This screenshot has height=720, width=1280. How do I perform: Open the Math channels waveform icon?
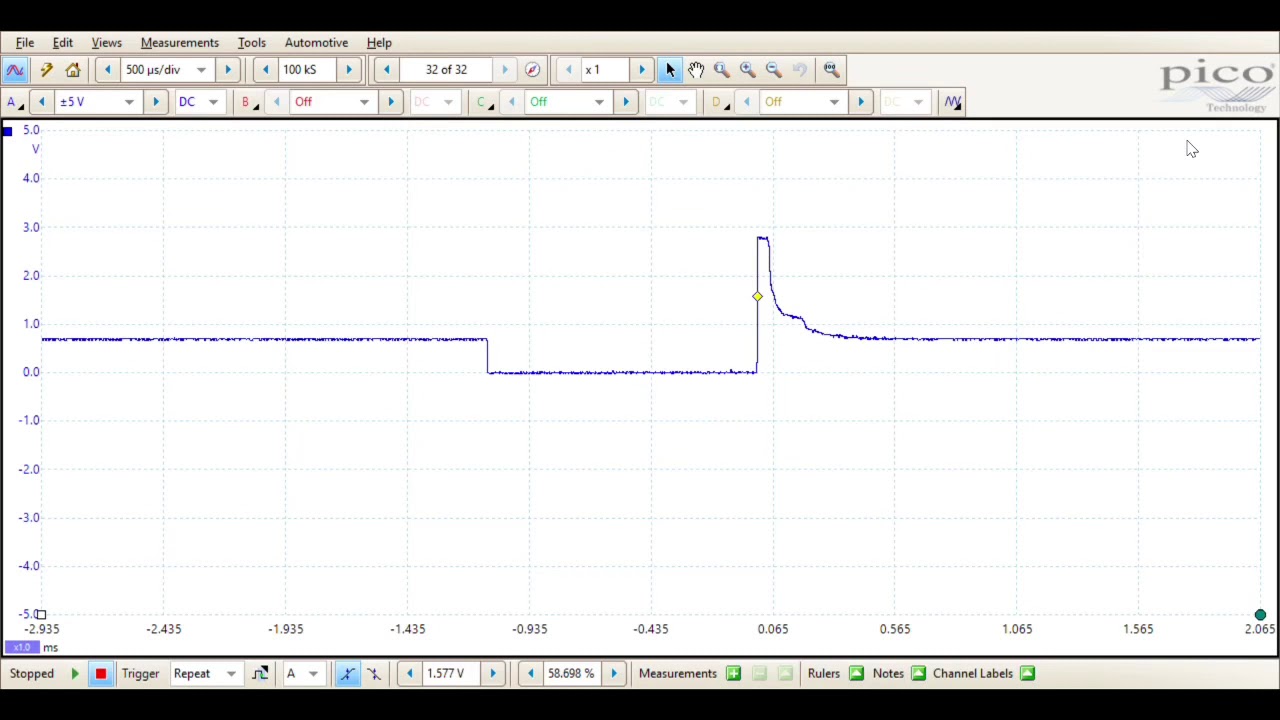952,102
